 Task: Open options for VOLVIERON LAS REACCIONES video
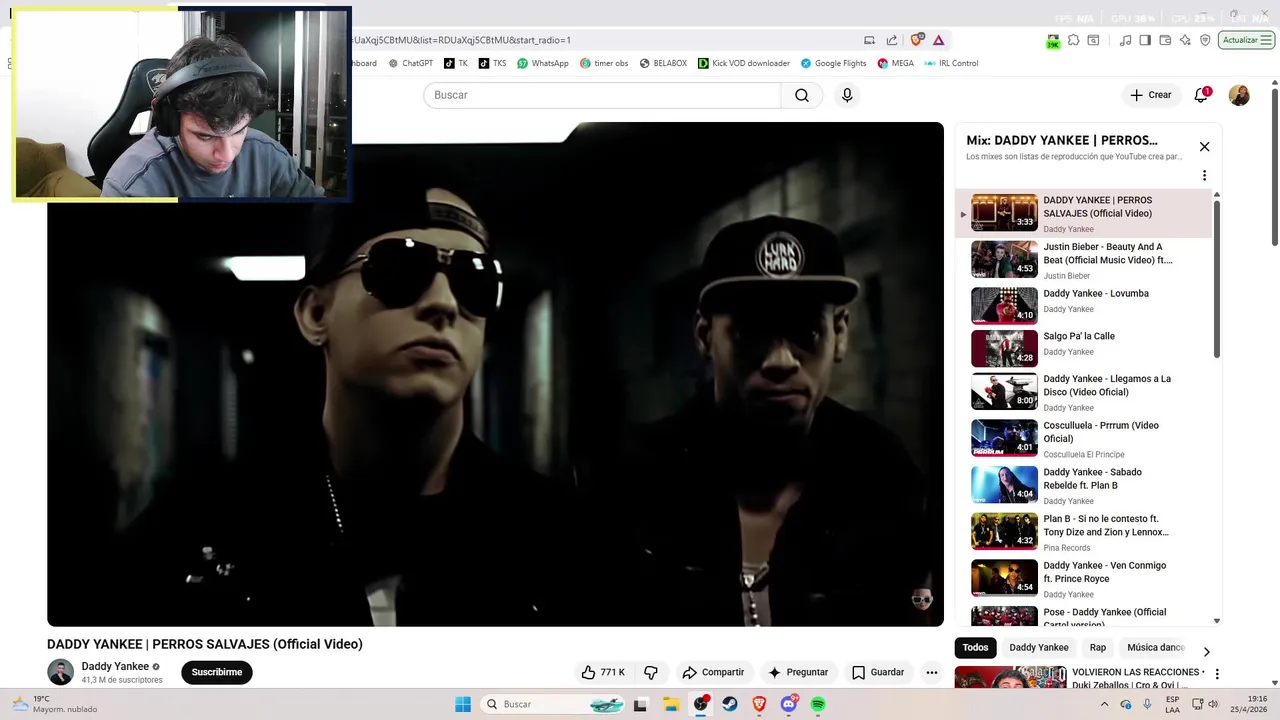click(x=1217, y=674)
